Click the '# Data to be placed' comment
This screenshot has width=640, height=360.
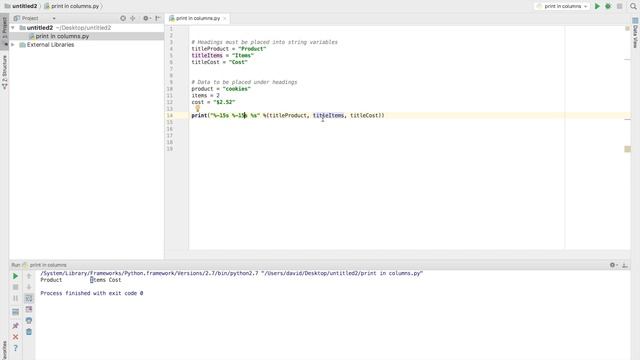point(244,82)
